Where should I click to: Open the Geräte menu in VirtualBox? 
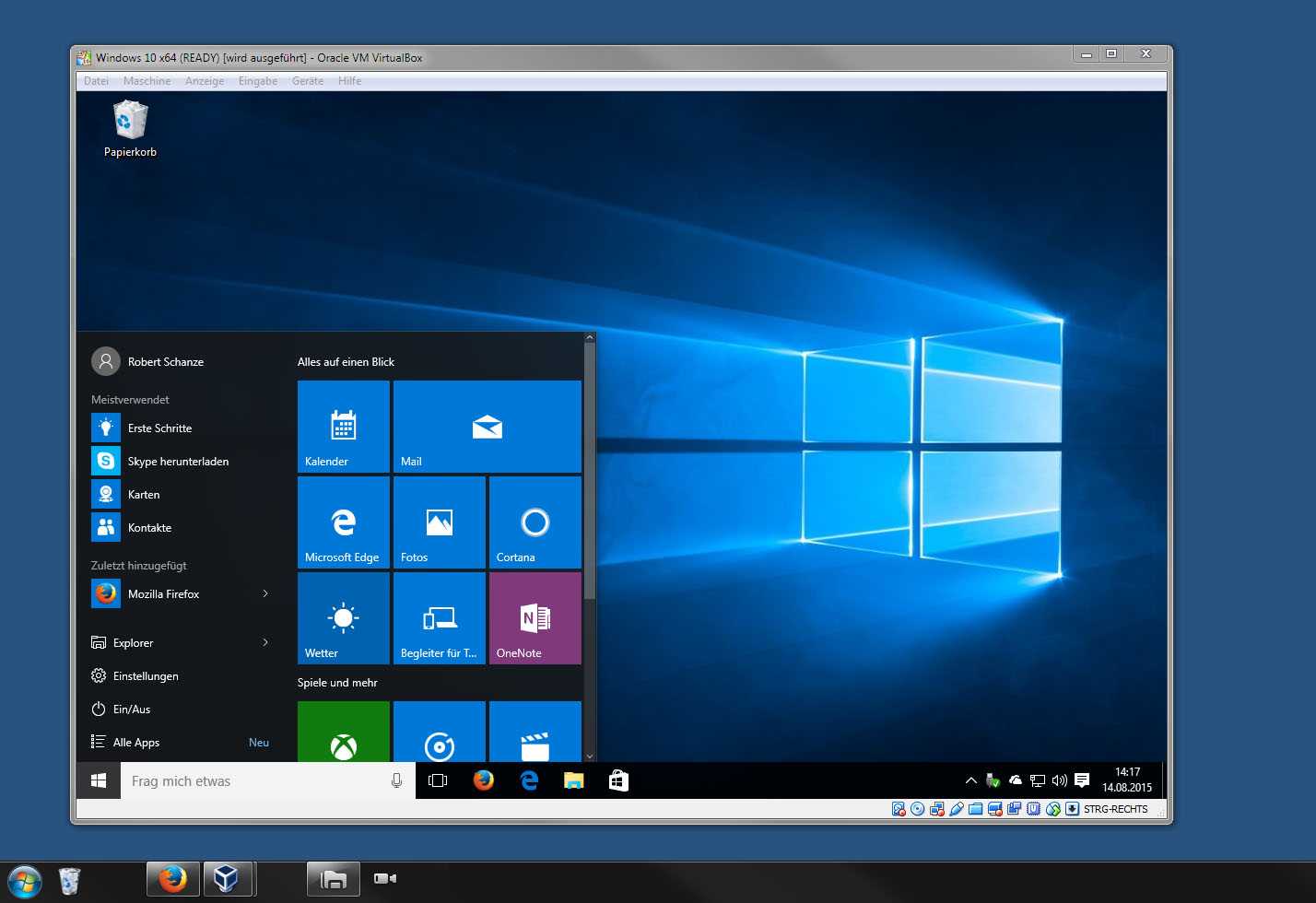click(308, 81)
